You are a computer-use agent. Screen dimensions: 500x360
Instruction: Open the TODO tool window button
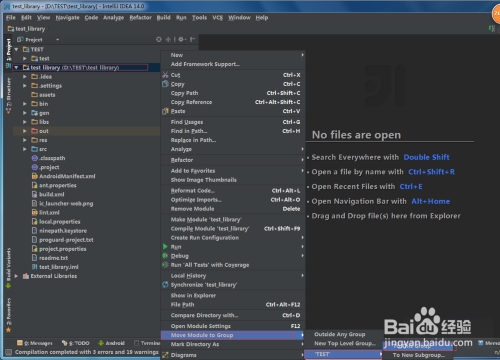[76, 343]
